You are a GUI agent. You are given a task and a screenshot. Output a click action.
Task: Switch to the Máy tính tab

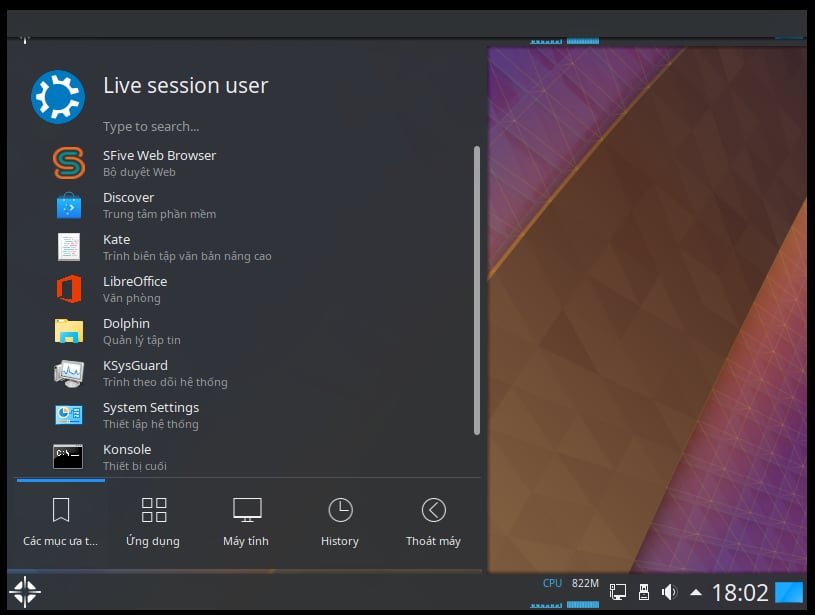[246, 522]
